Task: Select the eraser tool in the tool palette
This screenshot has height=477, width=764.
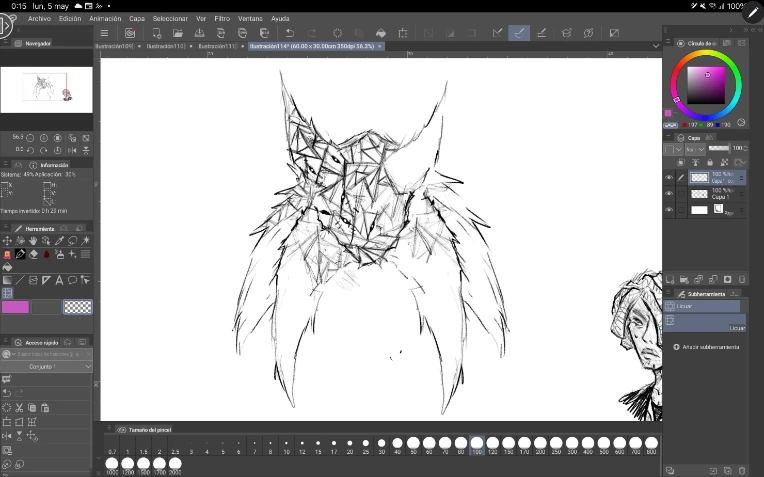Action: tap(33, 254)
